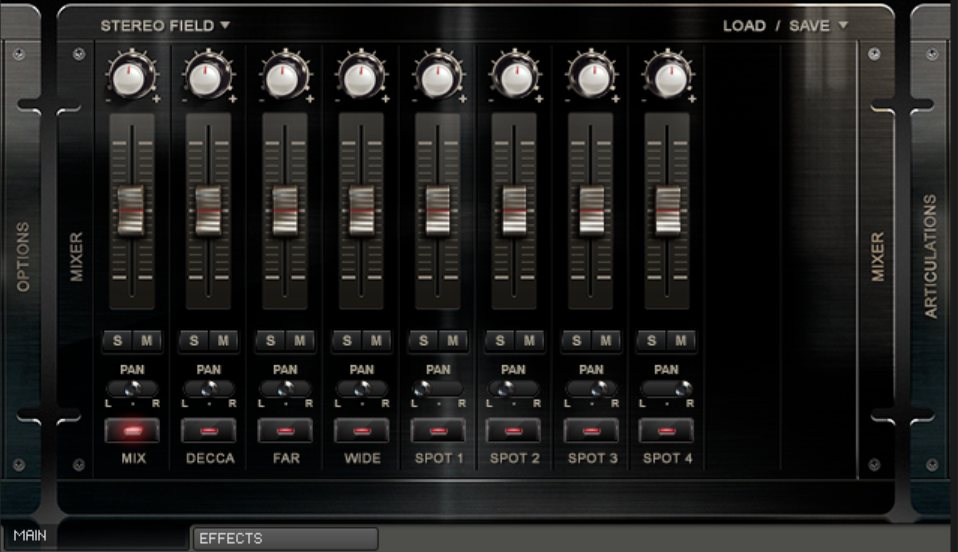958x552 pixels.
Task: Toggle the MIX microphone power button
Action: click(x=132, y=431)
